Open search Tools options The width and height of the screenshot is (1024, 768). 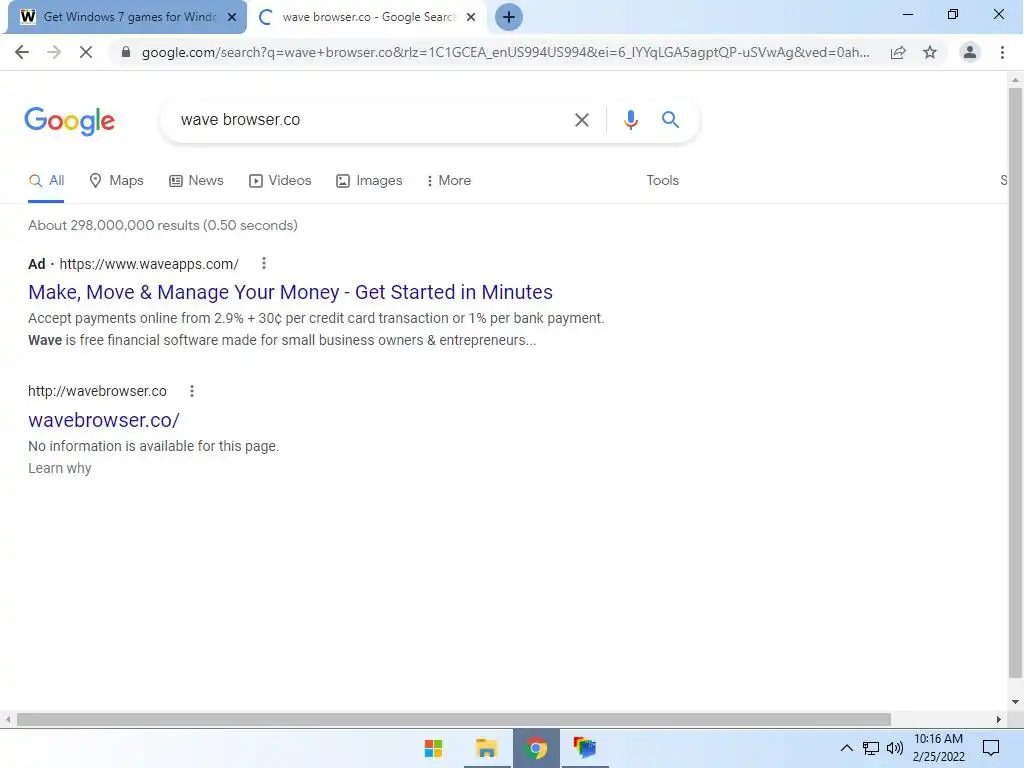pyautogui.click(x=662, y=181)
